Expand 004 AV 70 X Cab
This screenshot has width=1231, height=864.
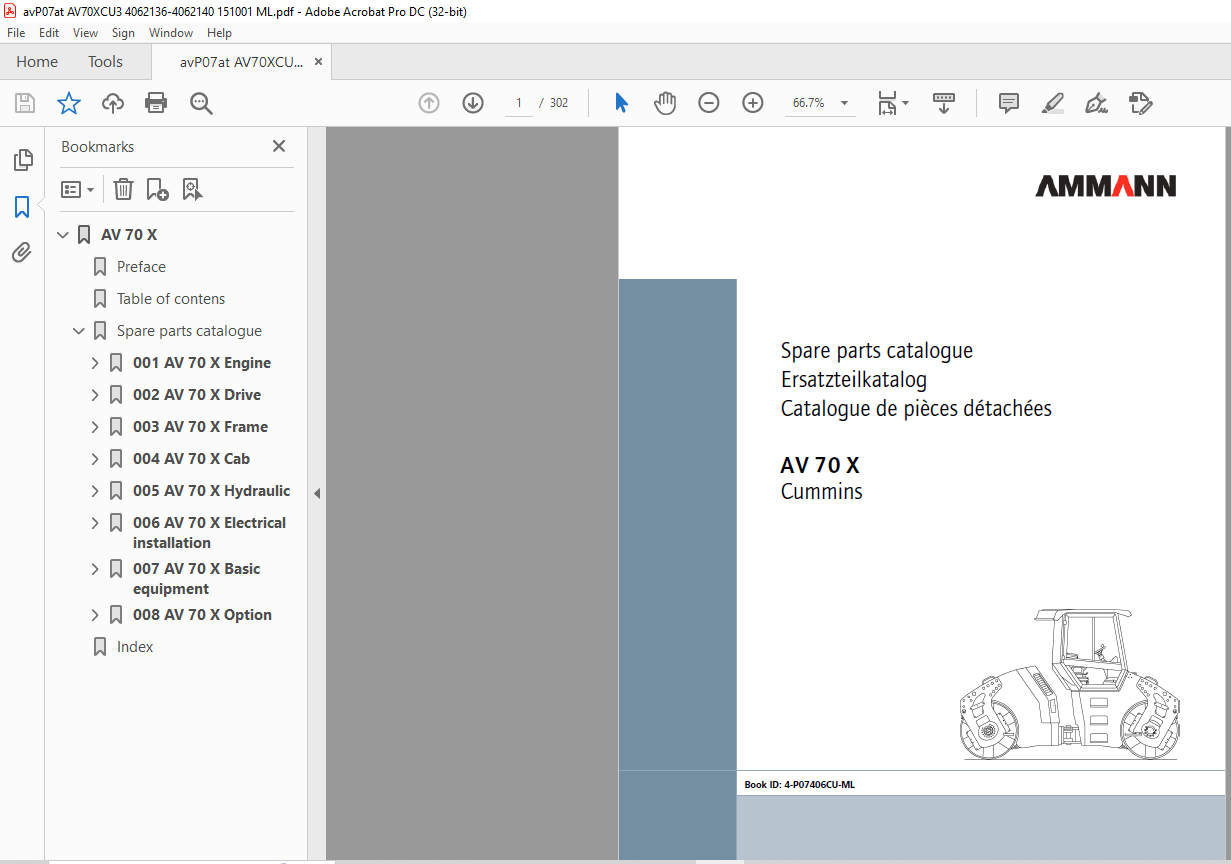95,459
